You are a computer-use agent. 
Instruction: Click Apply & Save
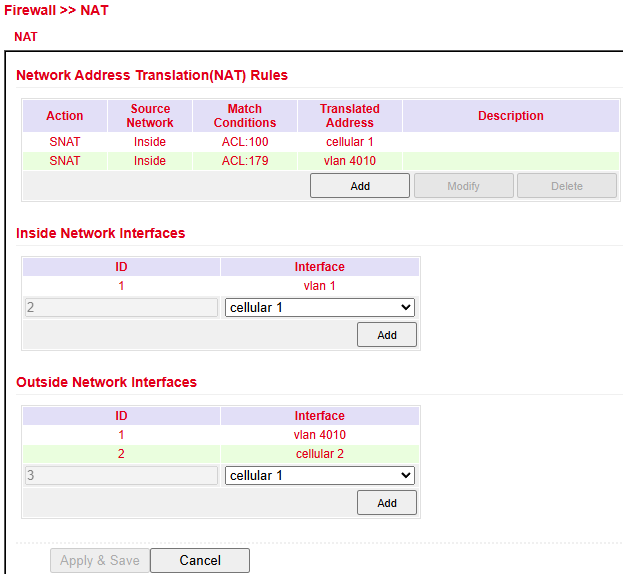click(99, 560)
